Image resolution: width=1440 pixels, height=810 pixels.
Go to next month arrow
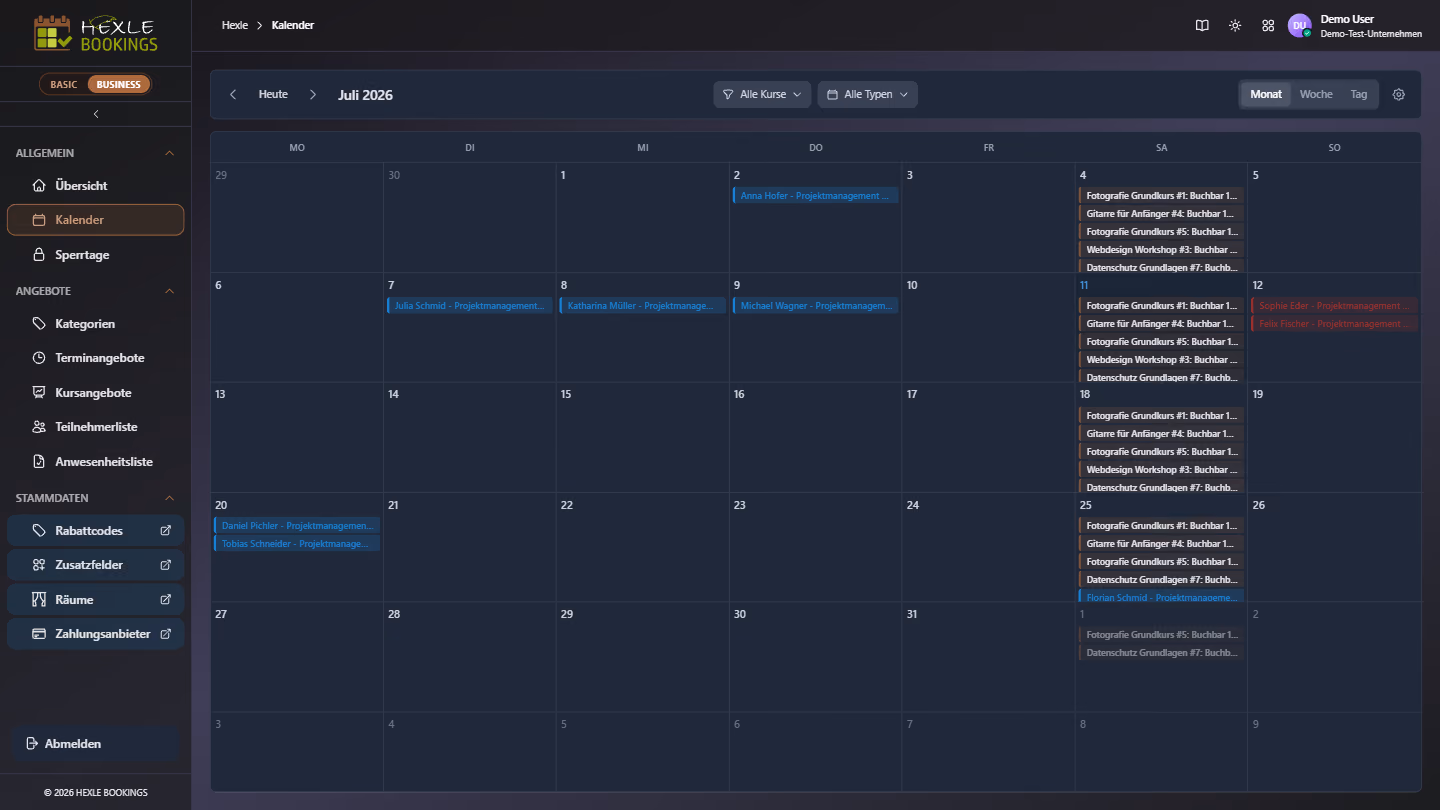pos(313,95)
